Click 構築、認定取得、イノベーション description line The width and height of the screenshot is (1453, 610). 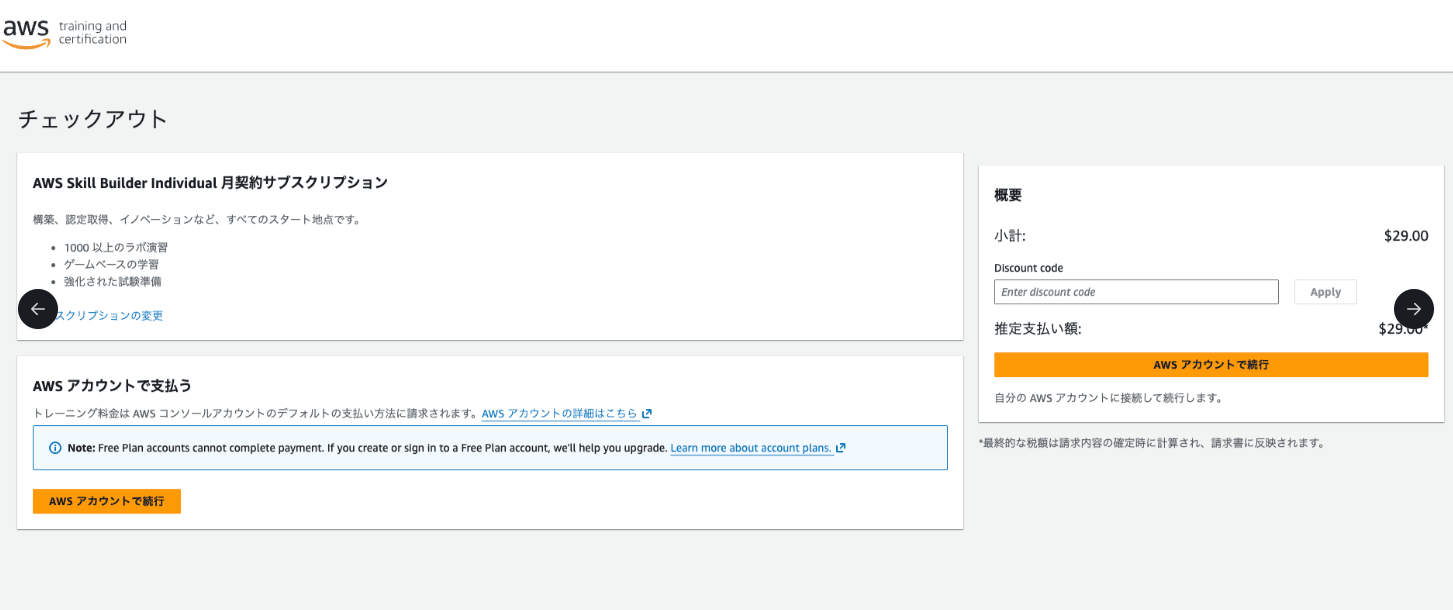point(197,219)
